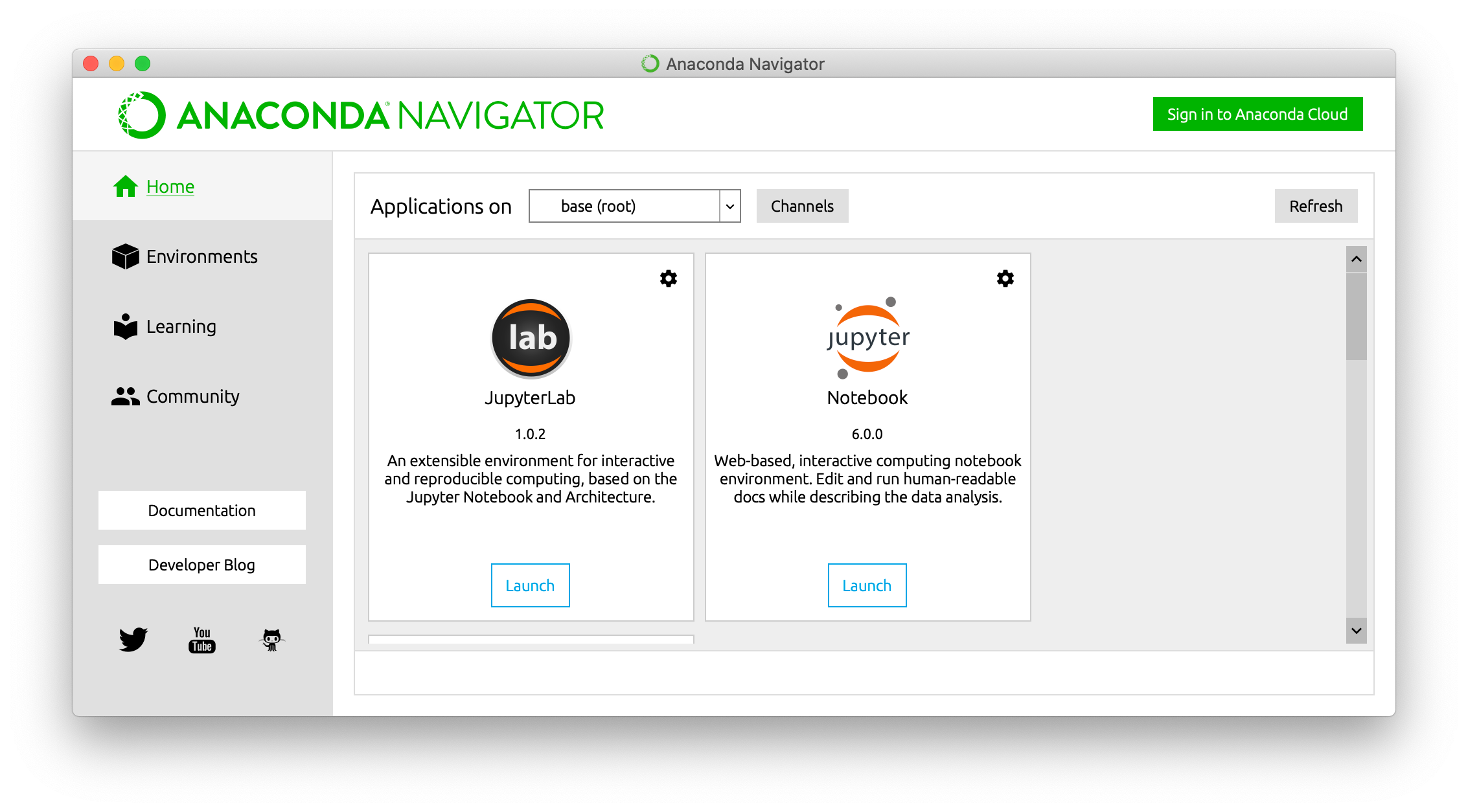Open the YouTube icon link
The image size is (1468, 812).
[x=202, y=640]
